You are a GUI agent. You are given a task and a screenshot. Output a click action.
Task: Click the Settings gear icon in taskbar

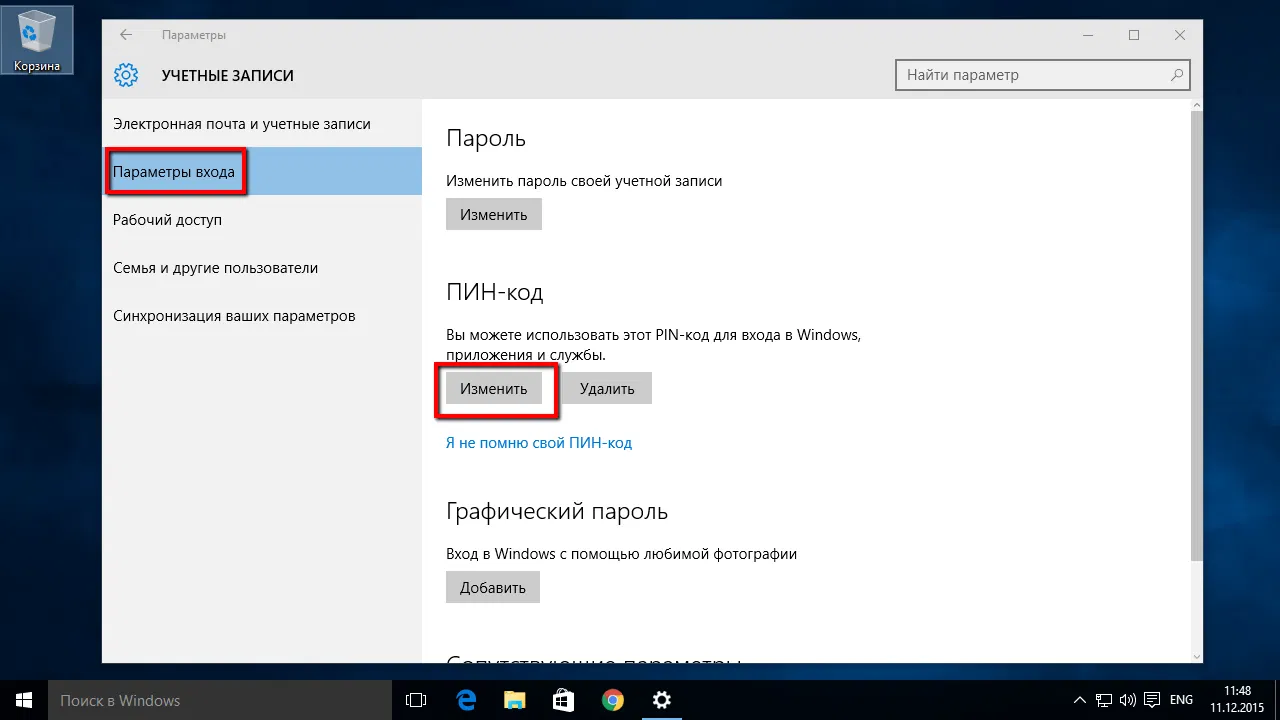point(661,700)
